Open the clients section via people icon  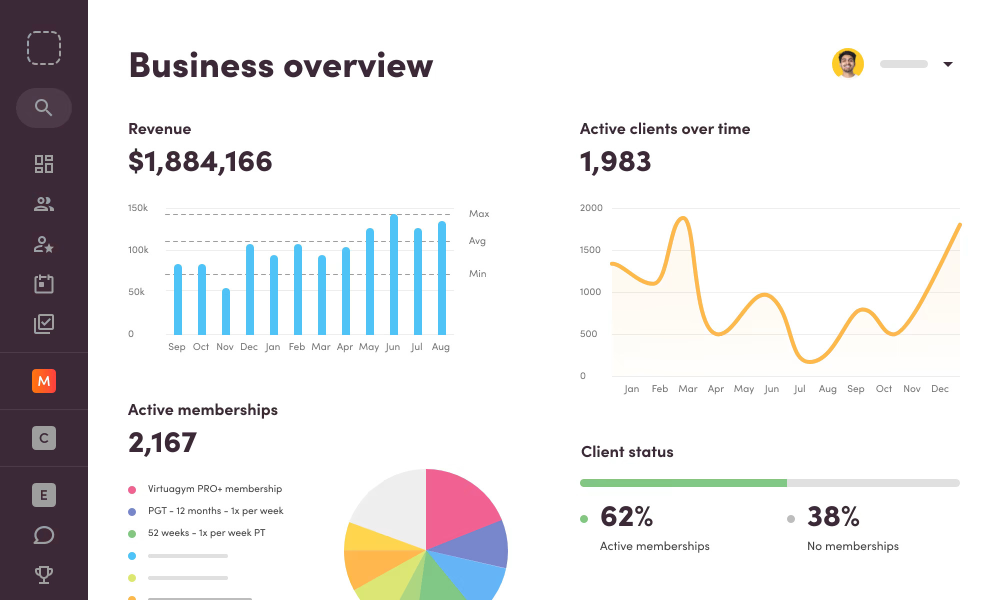(43, 204)
